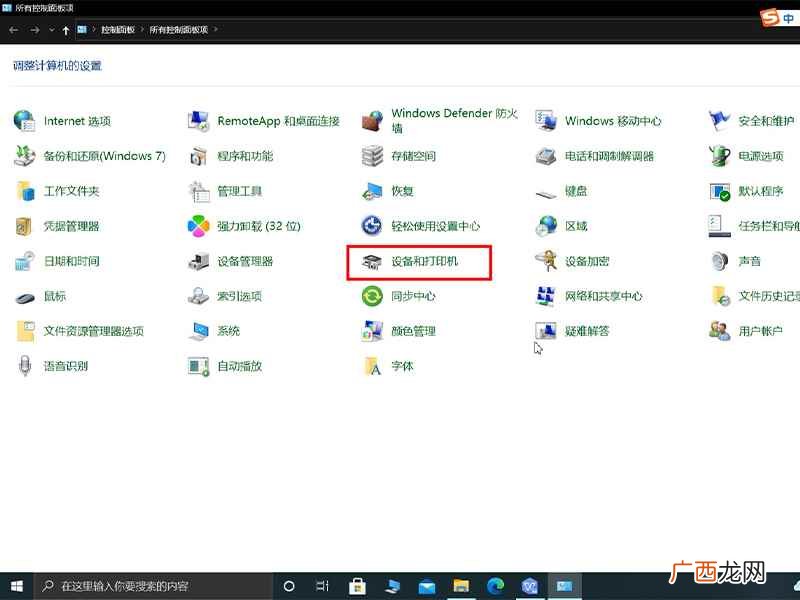Open the Mail app on taskbar
Viewport: 800px width, 600px height.
(427, 586)
